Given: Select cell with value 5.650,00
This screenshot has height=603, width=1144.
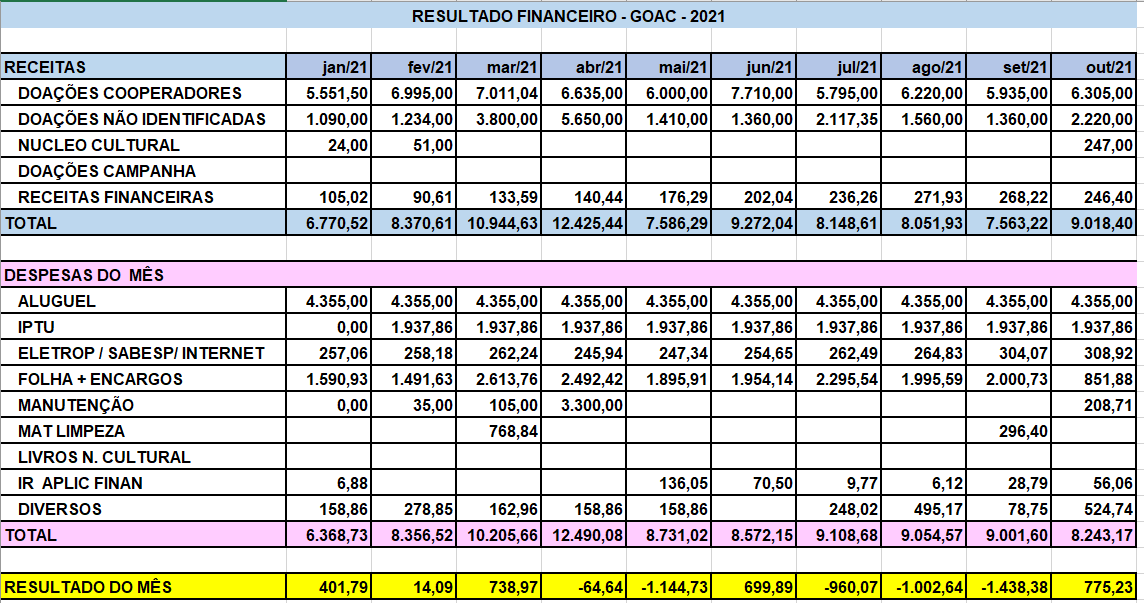Looking at the screenshot, I should tap(584, 119).
